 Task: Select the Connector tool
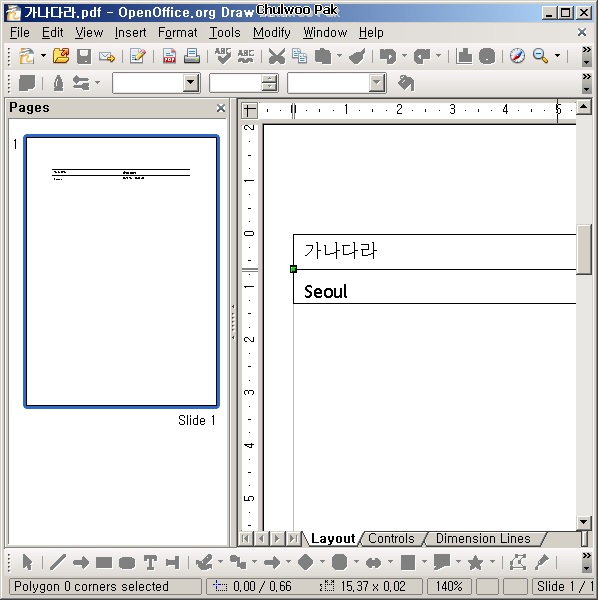click(x=238, y=562)
